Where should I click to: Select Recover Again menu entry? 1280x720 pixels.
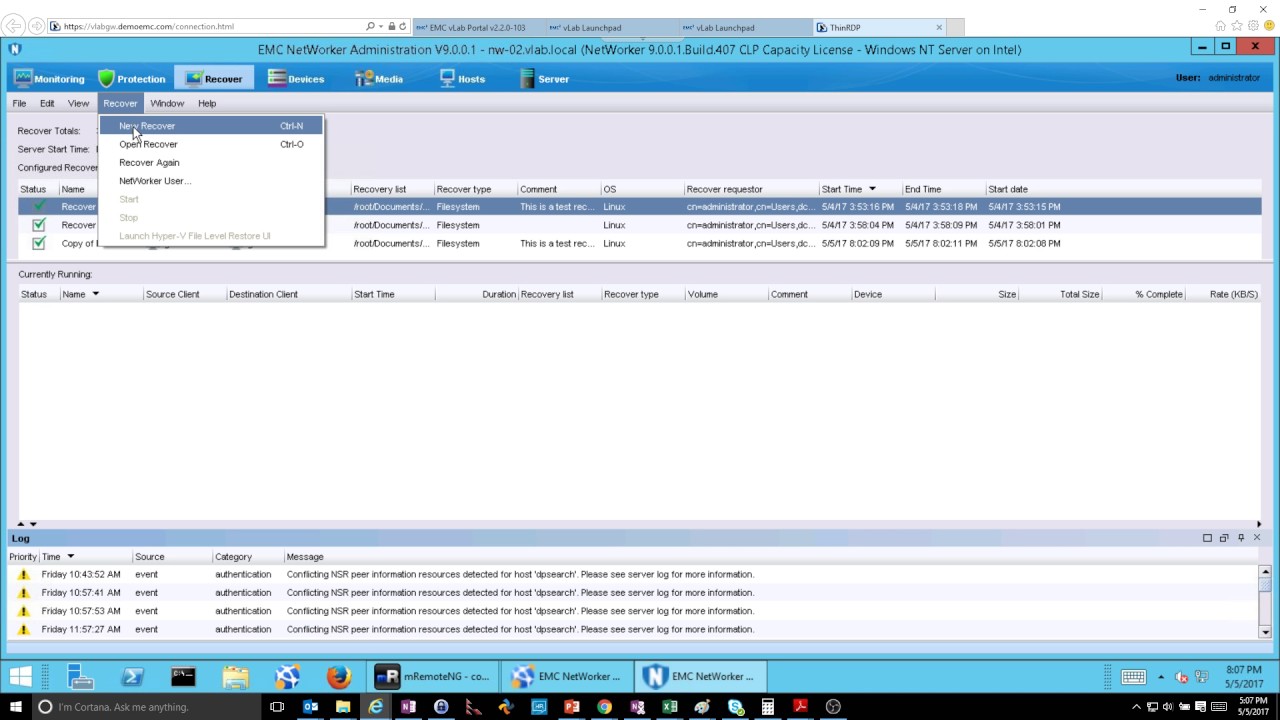pos(211,162)
